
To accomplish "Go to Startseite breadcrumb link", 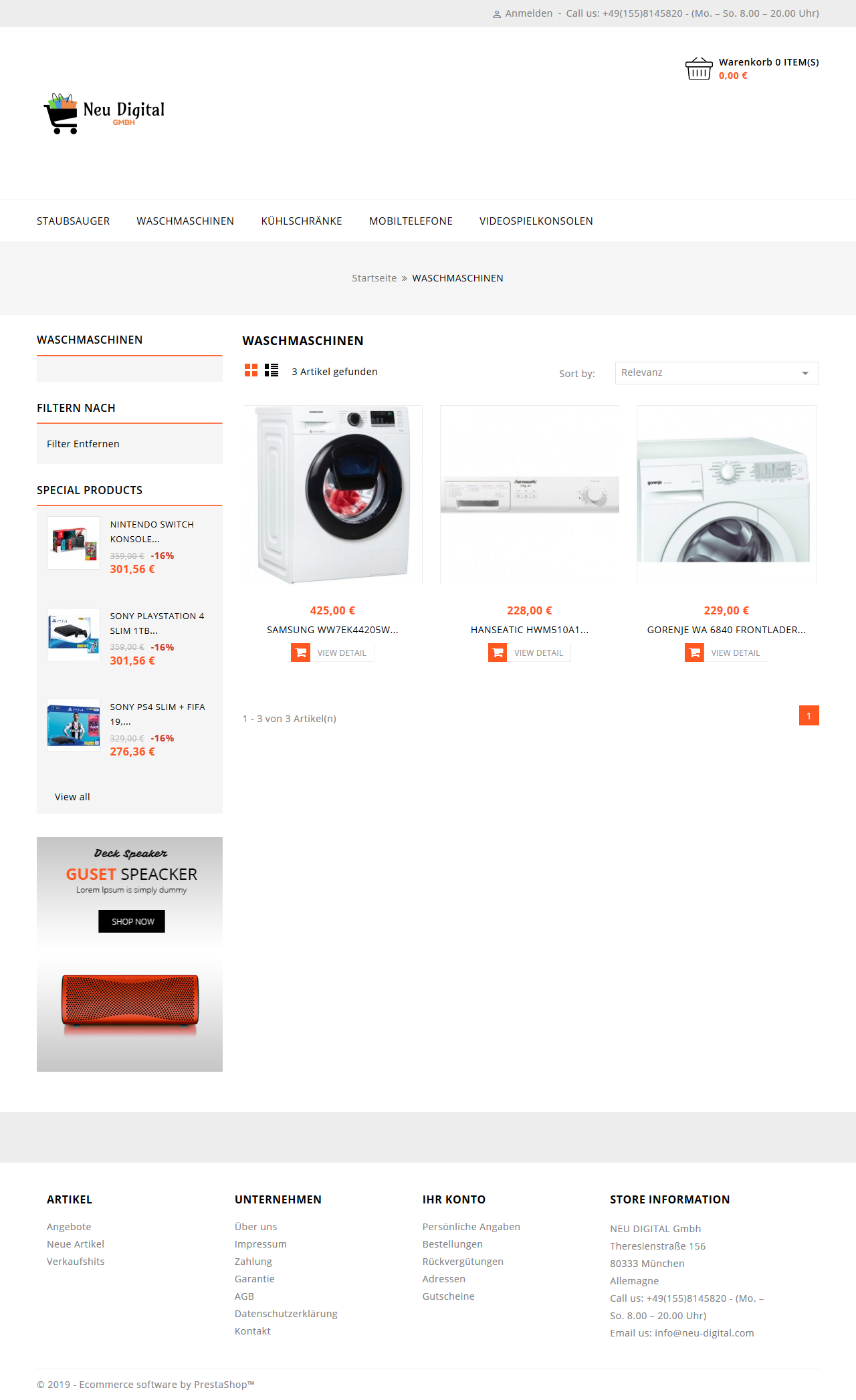I will (374, 278).
